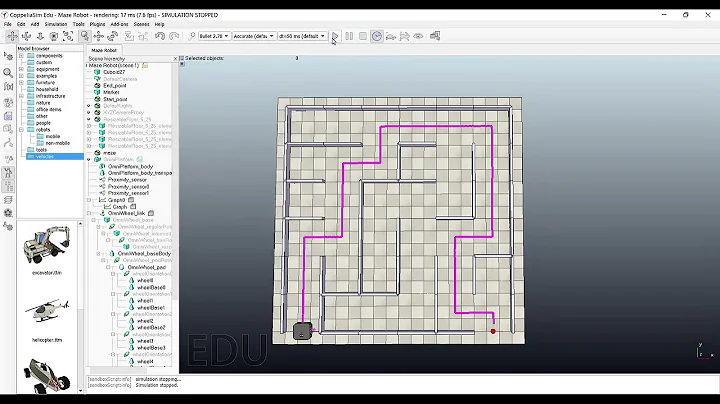Expand the equipment folder
This screenshot has height=404, width=720.
21,69
